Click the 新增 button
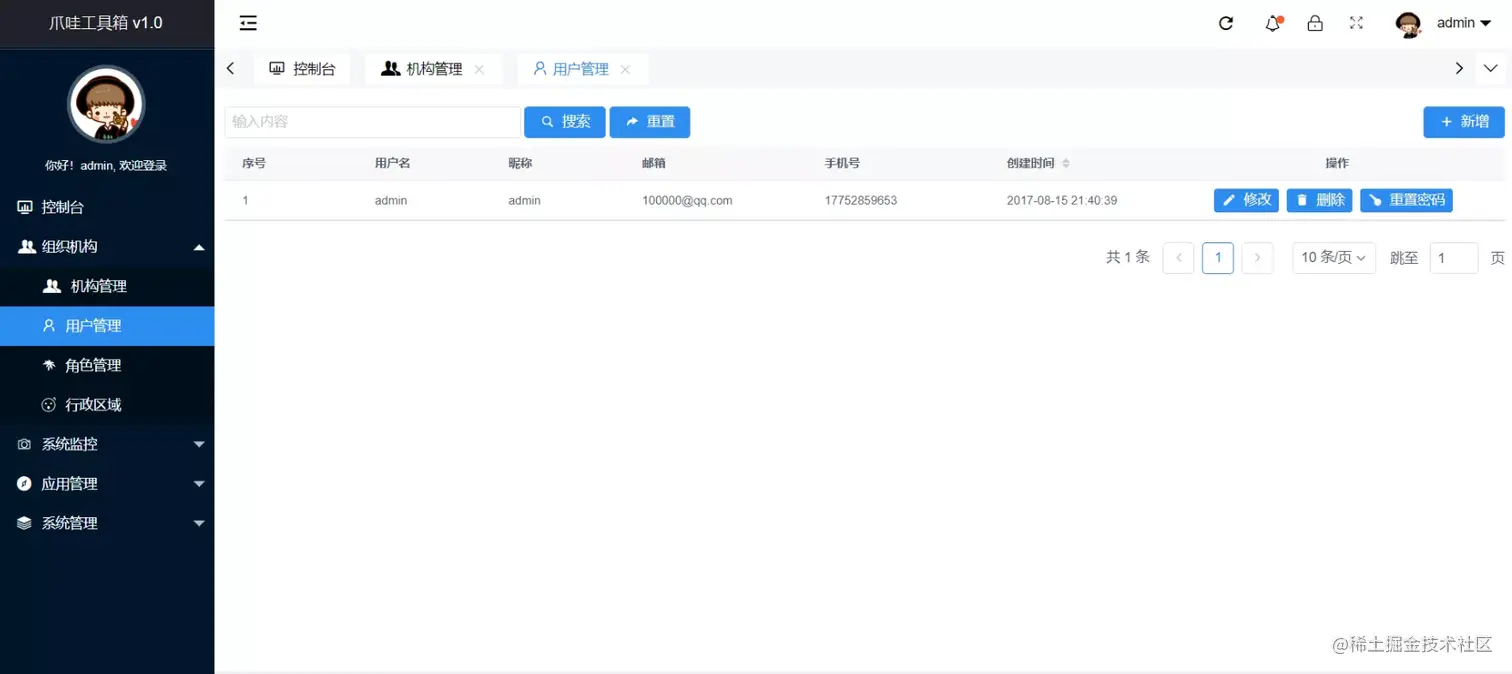The width and height of the screenshot is (1512, 674). (1464, 122)
